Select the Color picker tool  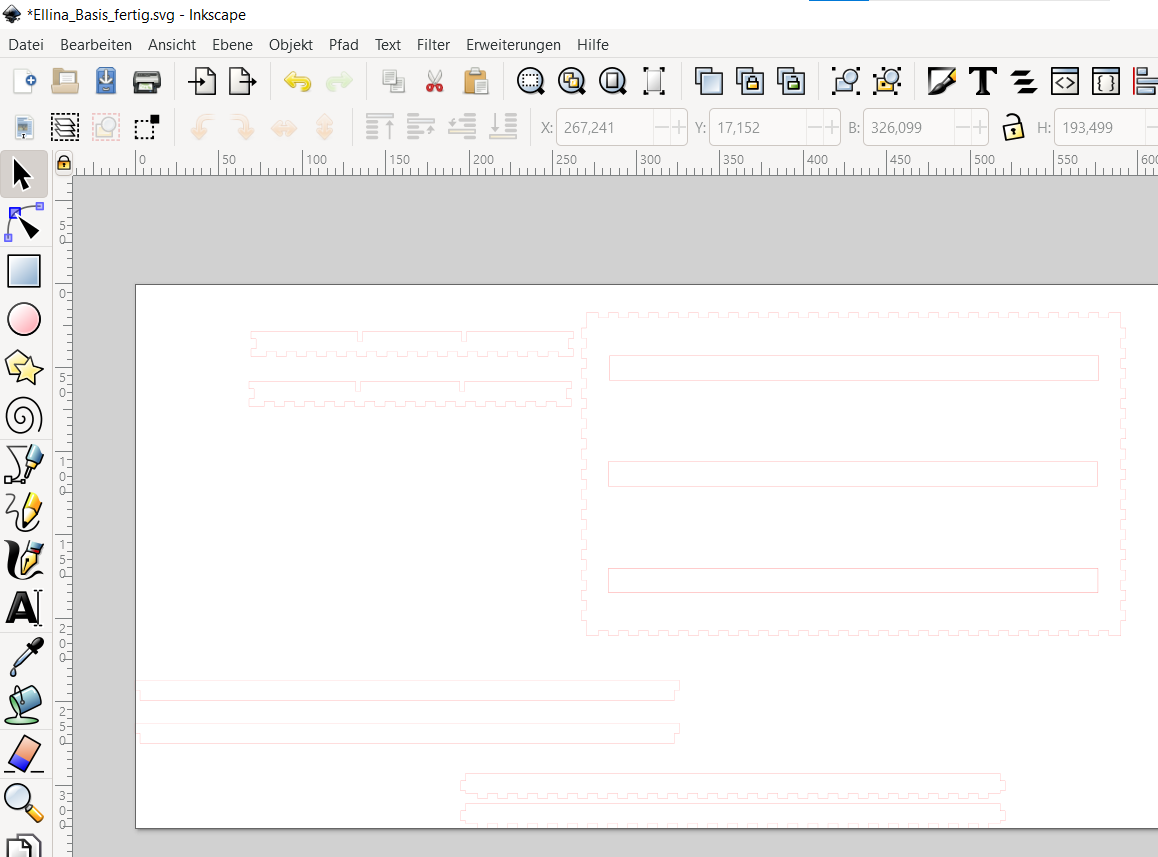(x=23, y=657)
